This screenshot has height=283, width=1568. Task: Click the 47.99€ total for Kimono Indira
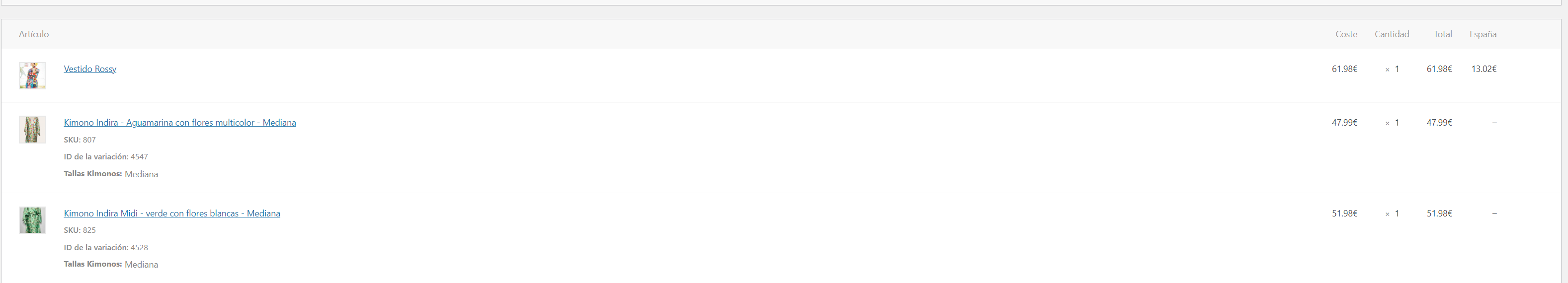tap(1440, 122)
